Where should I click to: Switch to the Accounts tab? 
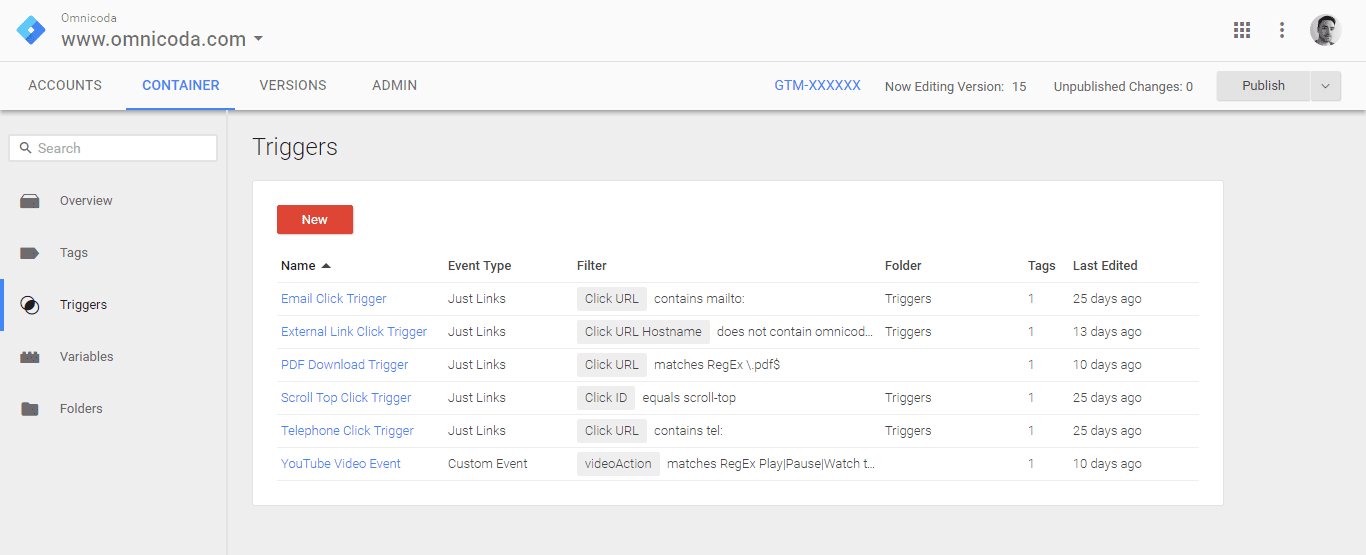65,86
